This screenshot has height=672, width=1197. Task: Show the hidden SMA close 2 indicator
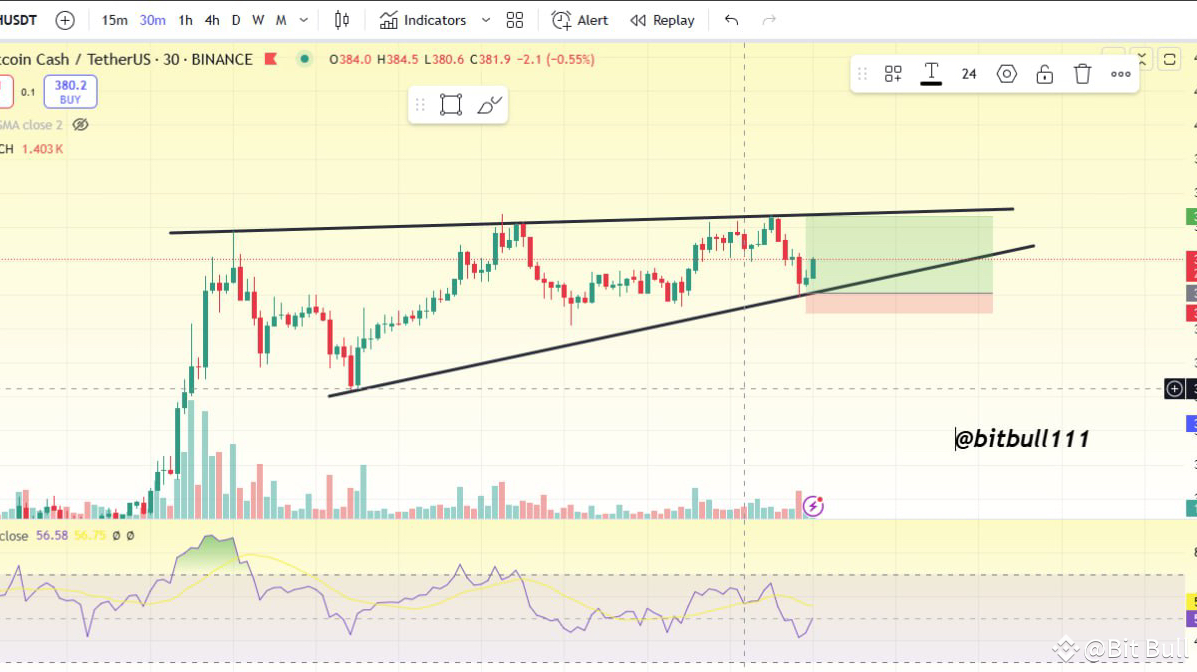pos(80,124)
